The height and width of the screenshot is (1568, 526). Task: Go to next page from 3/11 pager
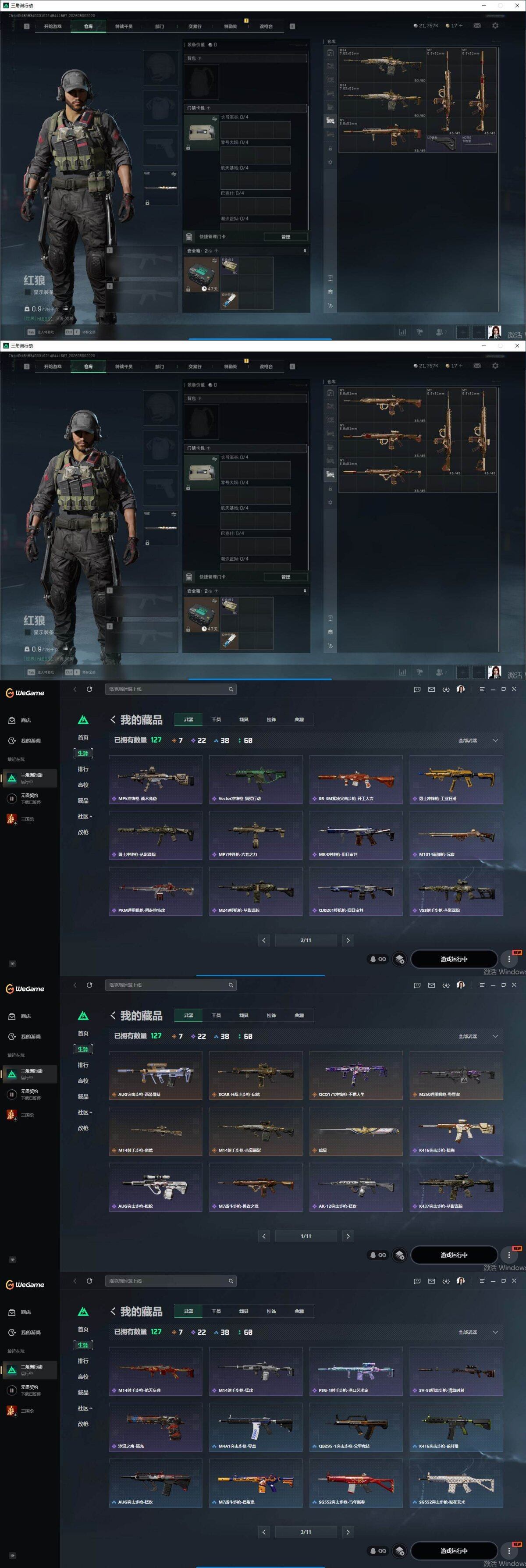pyautogui.click(x=348, y=1532)
